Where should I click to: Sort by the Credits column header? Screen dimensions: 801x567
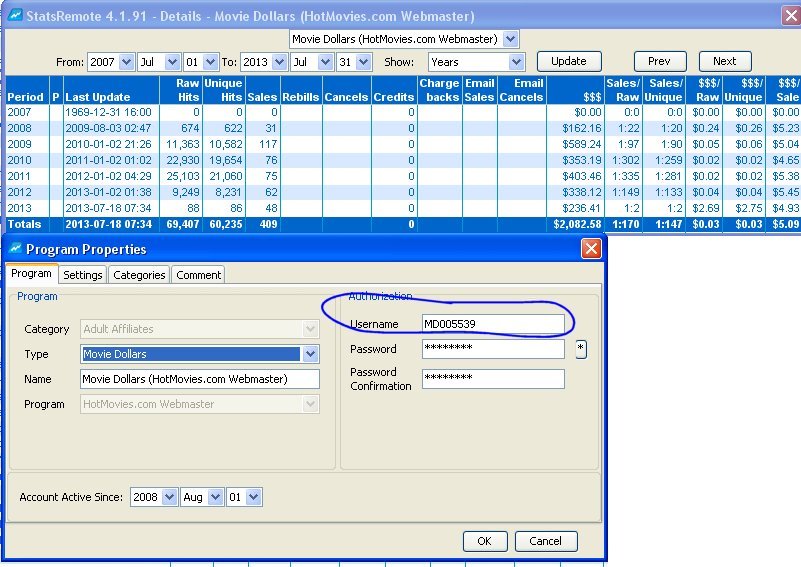[x=394, y=90]
